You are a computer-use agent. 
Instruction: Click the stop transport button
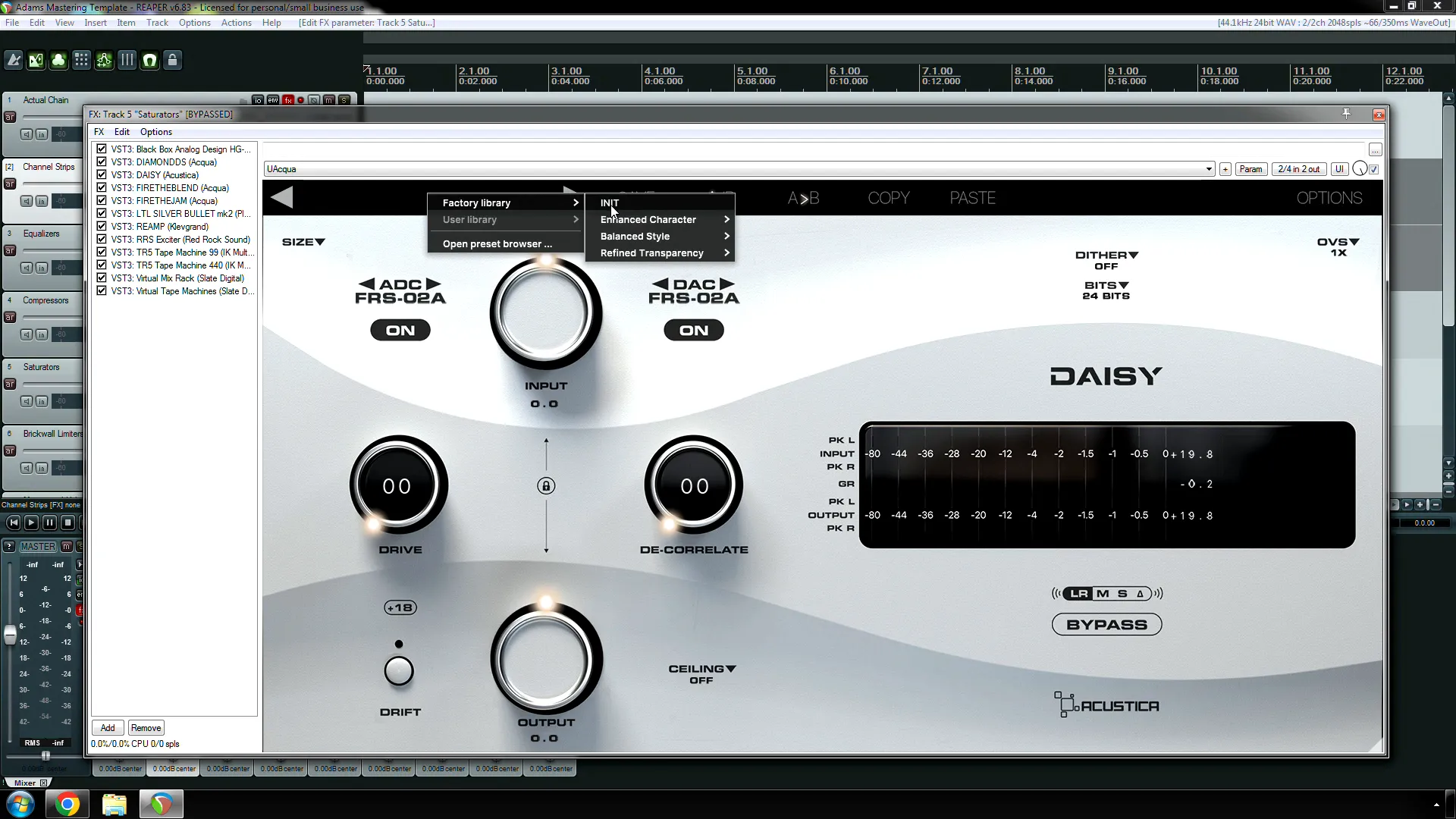coord(67,522)
